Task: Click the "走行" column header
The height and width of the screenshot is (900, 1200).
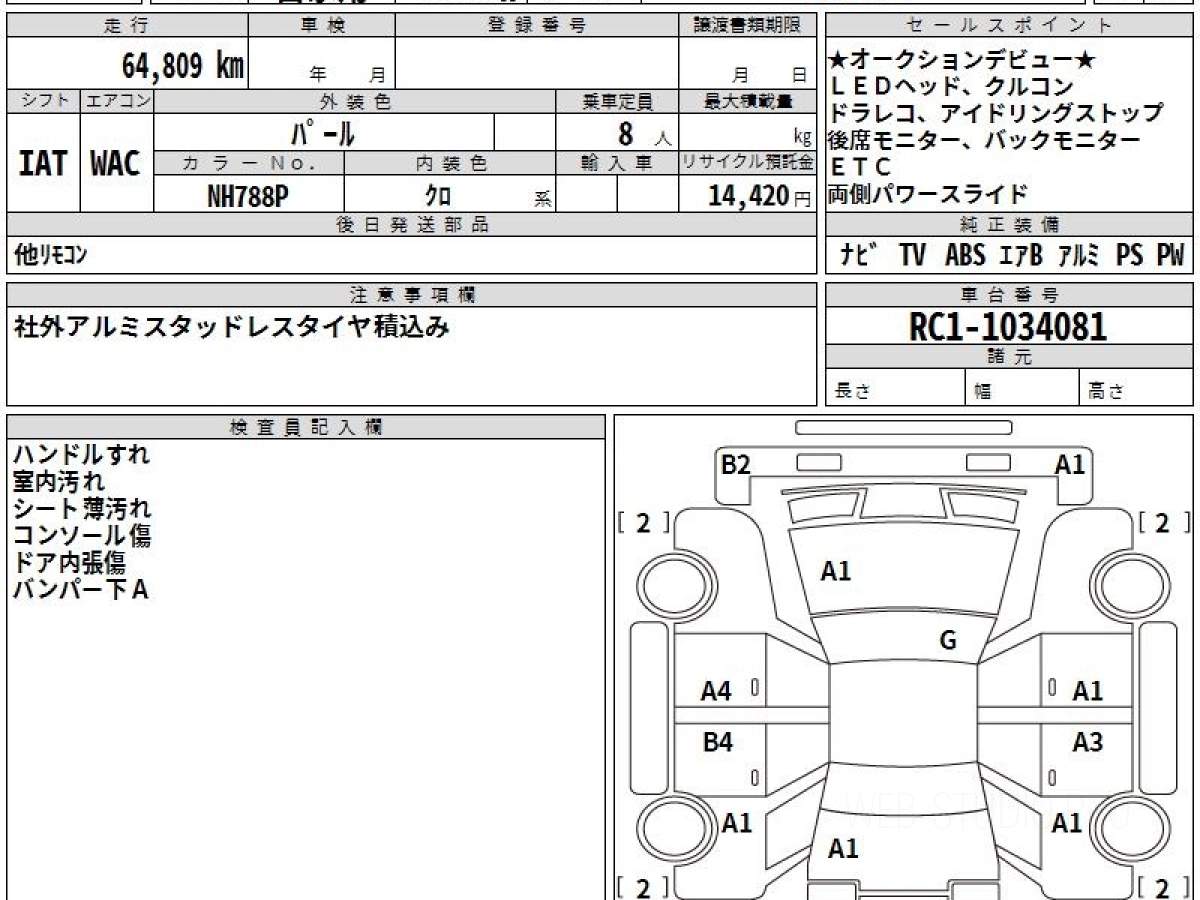Action: coord(126,26)
